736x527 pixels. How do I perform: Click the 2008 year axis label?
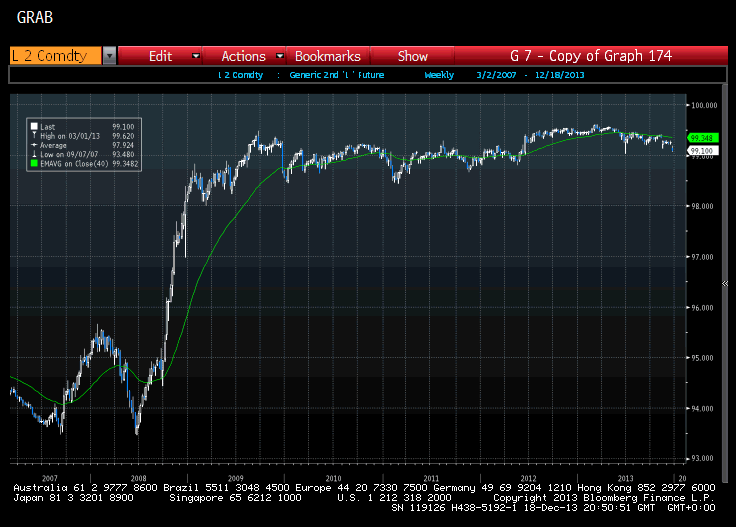click(138, 478)
